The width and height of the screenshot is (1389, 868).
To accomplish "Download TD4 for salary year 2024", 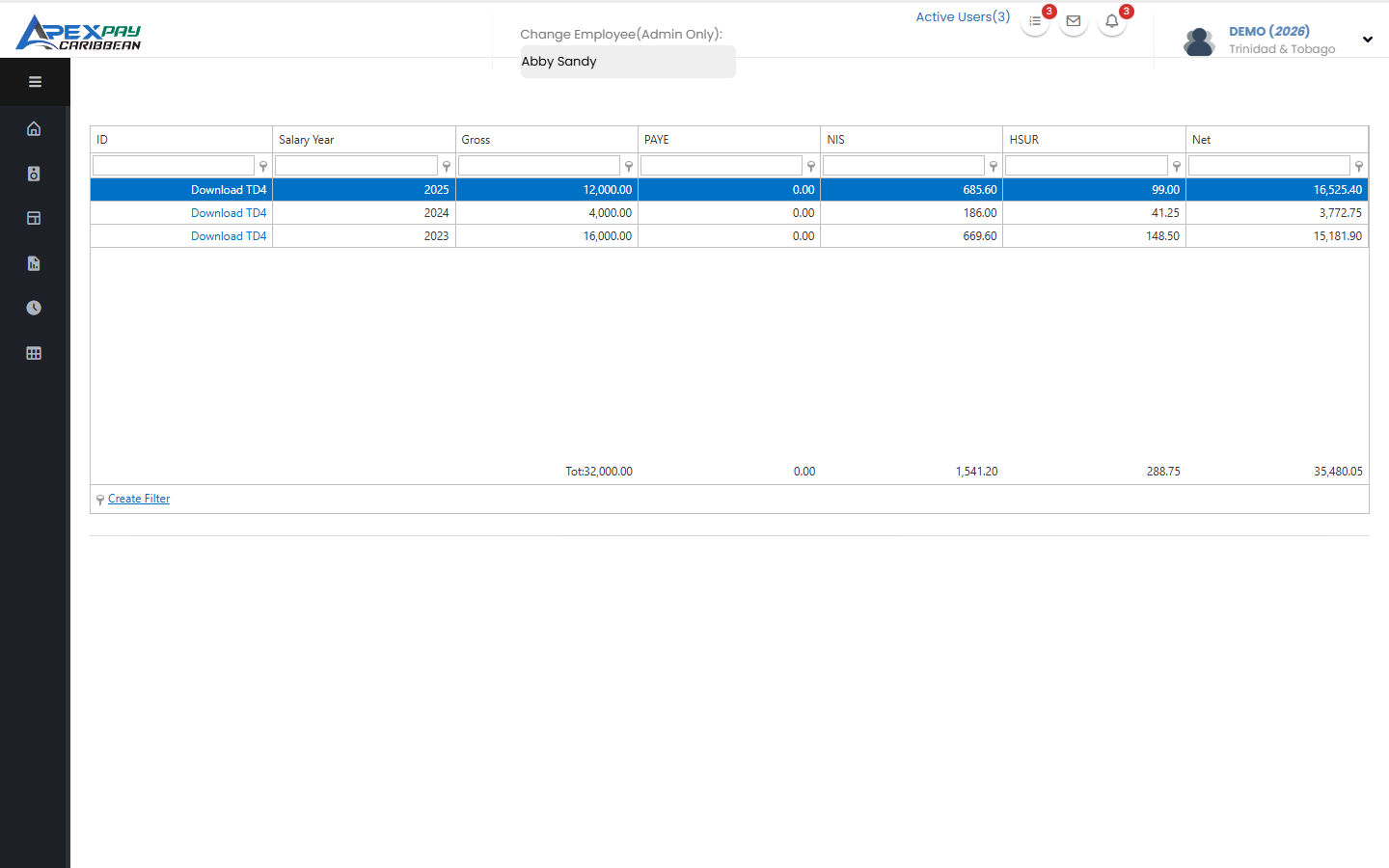I will [229, 213].
